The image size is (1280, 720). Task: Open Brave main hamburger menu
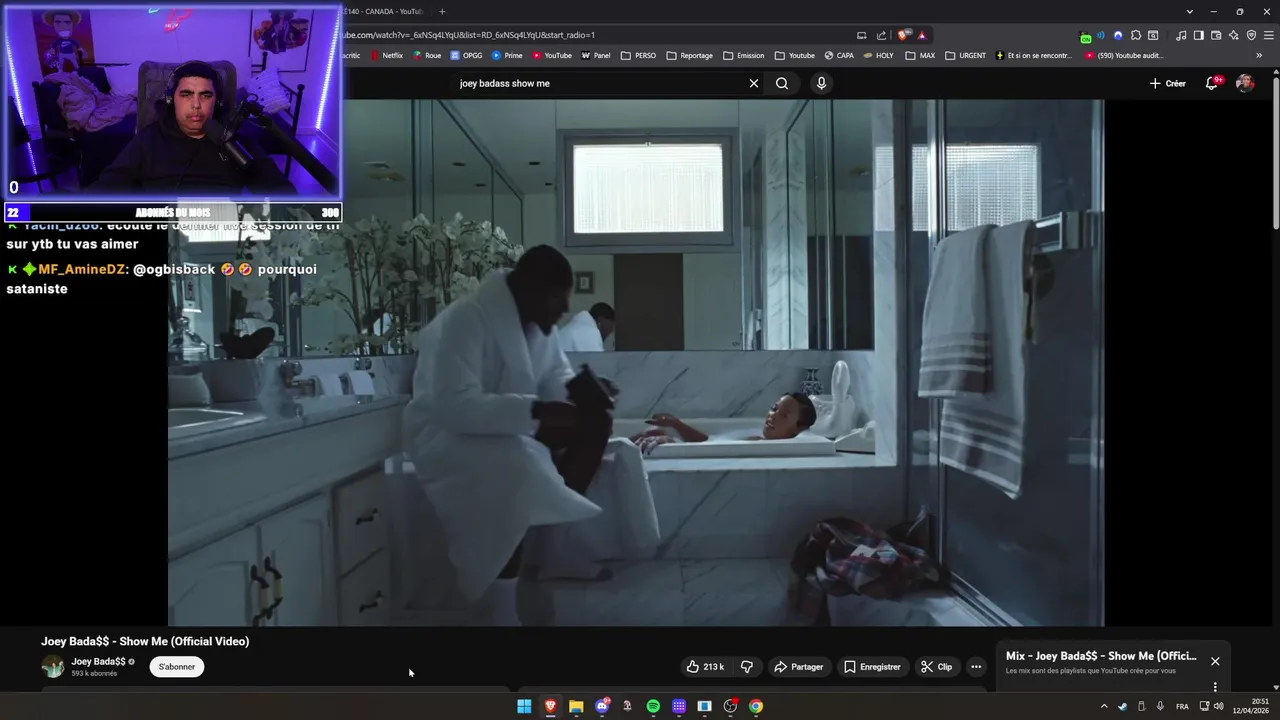point(1268,35)
